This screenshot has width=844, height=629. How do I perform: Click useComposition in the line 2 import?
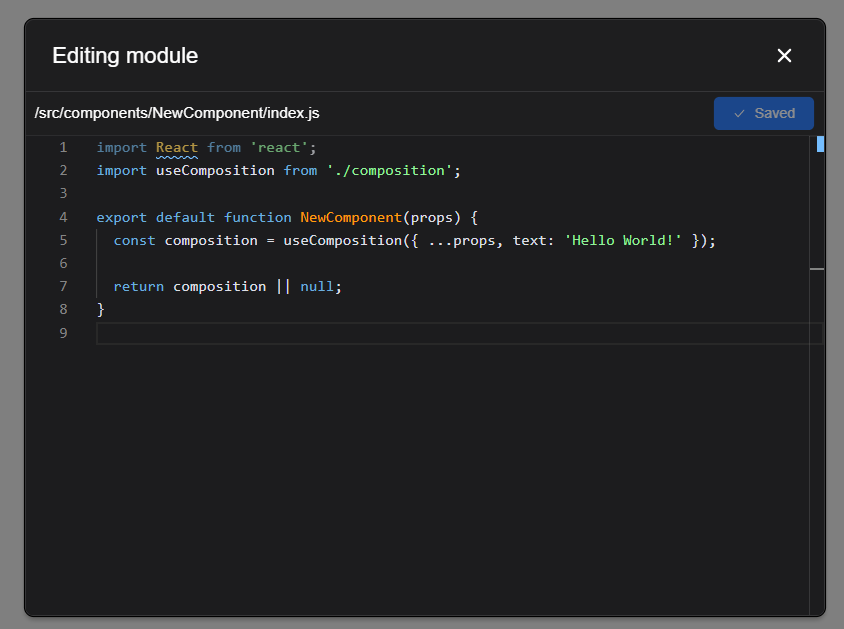pyautogui.click(x=215, y=171)
